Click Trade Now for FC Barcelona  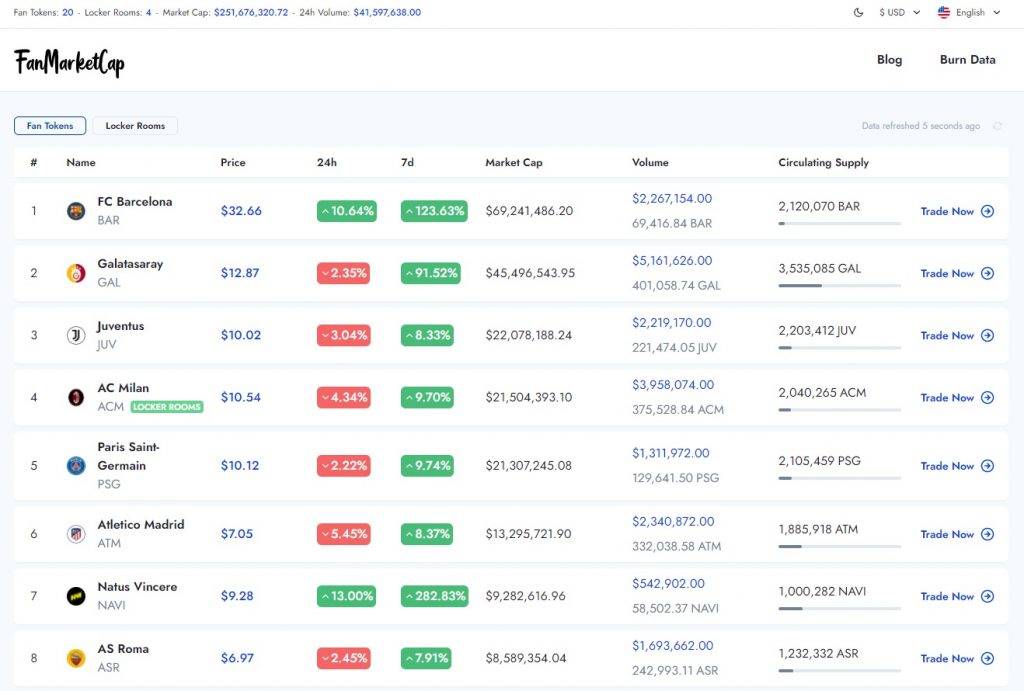[x=957, y=211]
